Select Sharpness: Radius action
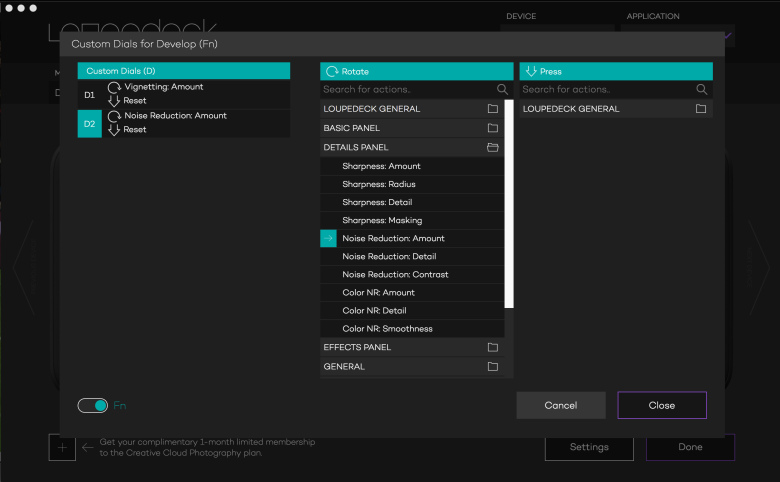This screenshot has height=482, width=780. click(x=412, y=184)
